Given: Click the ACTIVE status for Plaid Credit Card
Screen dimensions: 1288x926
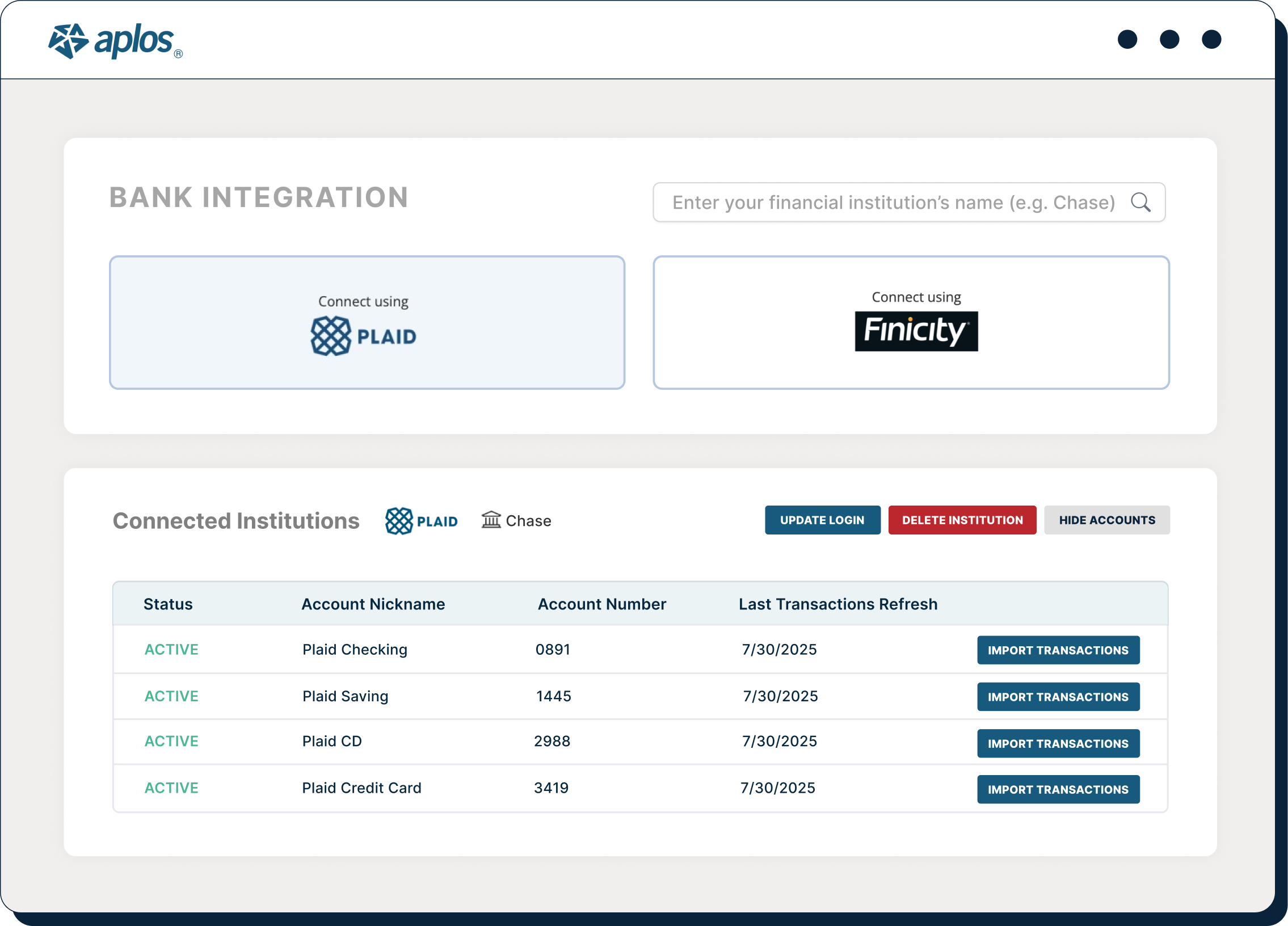Looking at the screenshot, I should [x=171, y=788].
